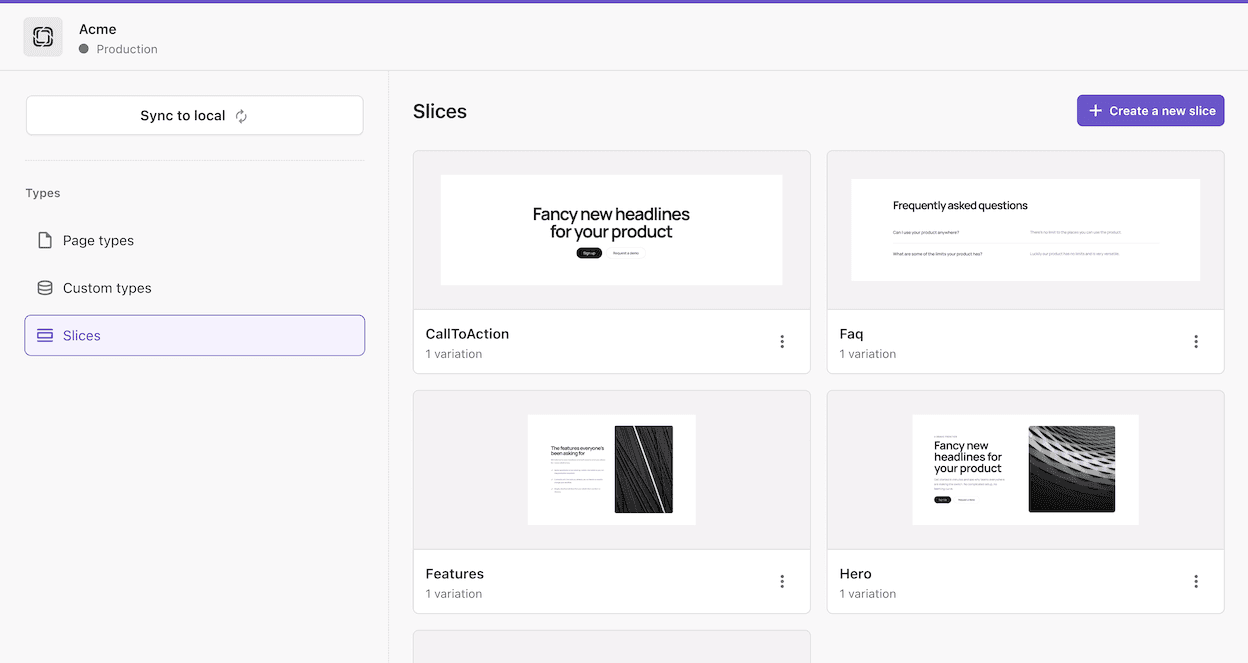Open the Faq three-dot menu
This screenshot has height=663, width=1248.
(x=1196, y=342)
